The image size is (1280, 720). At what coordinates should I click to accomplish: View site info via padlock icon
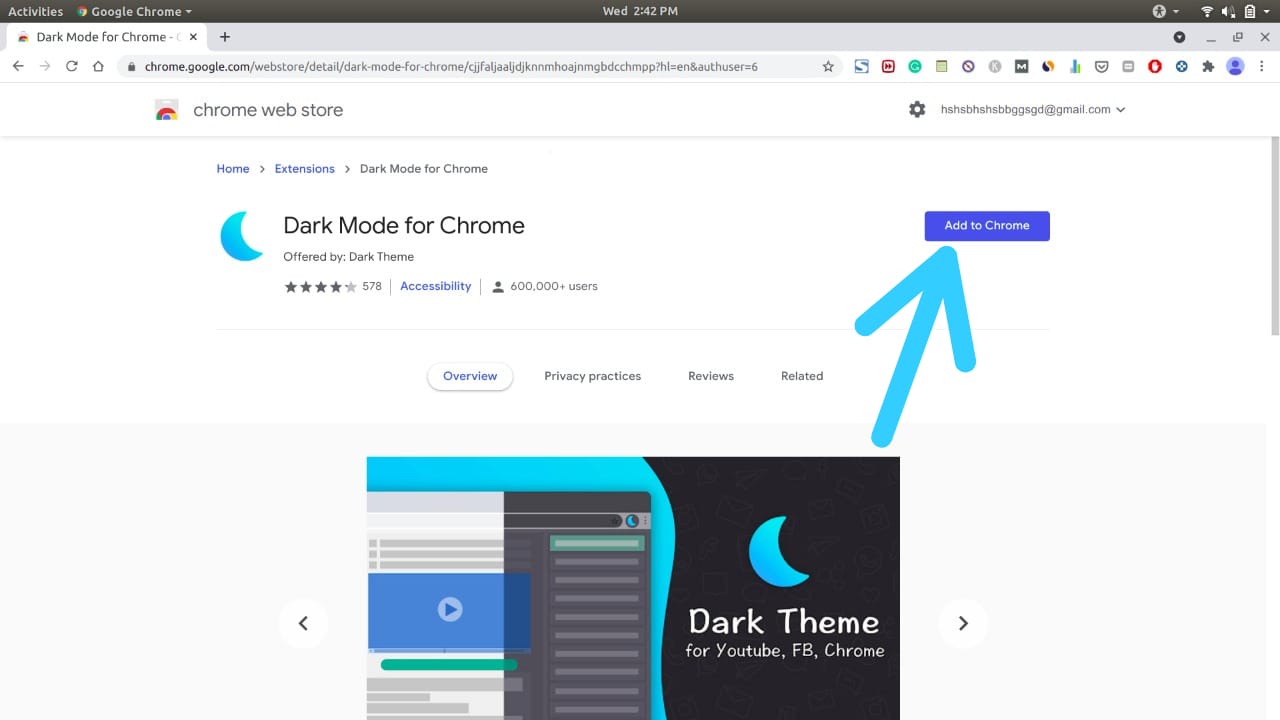coord(130,67)
